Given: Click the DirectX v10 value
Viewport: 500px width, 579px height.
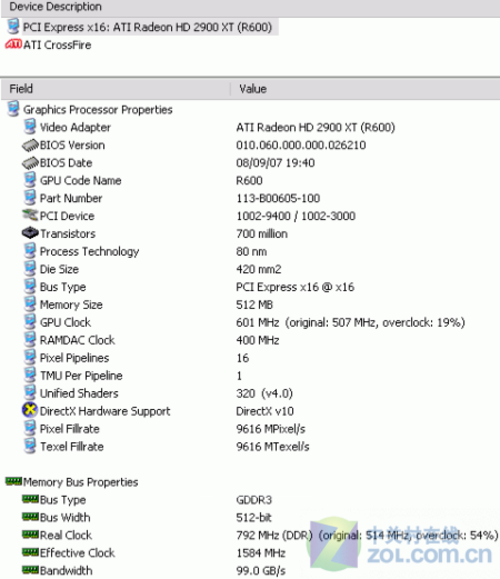Looking at the screenshot, I should pyautogui.click(x=265, y=411).
